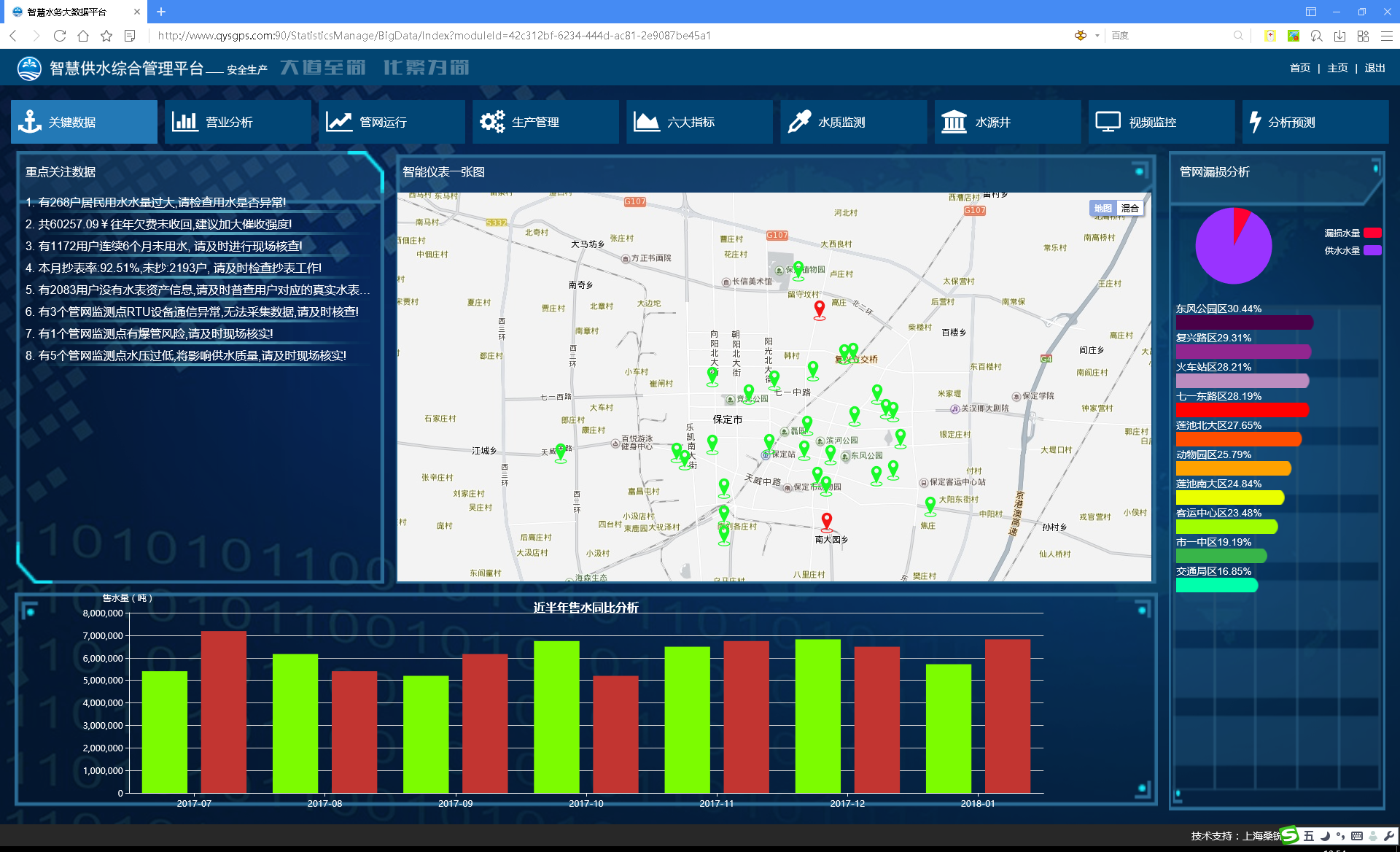Open the 关键数据 tab
Viewport: 1400px width, 852px height.
pos(84,122)
